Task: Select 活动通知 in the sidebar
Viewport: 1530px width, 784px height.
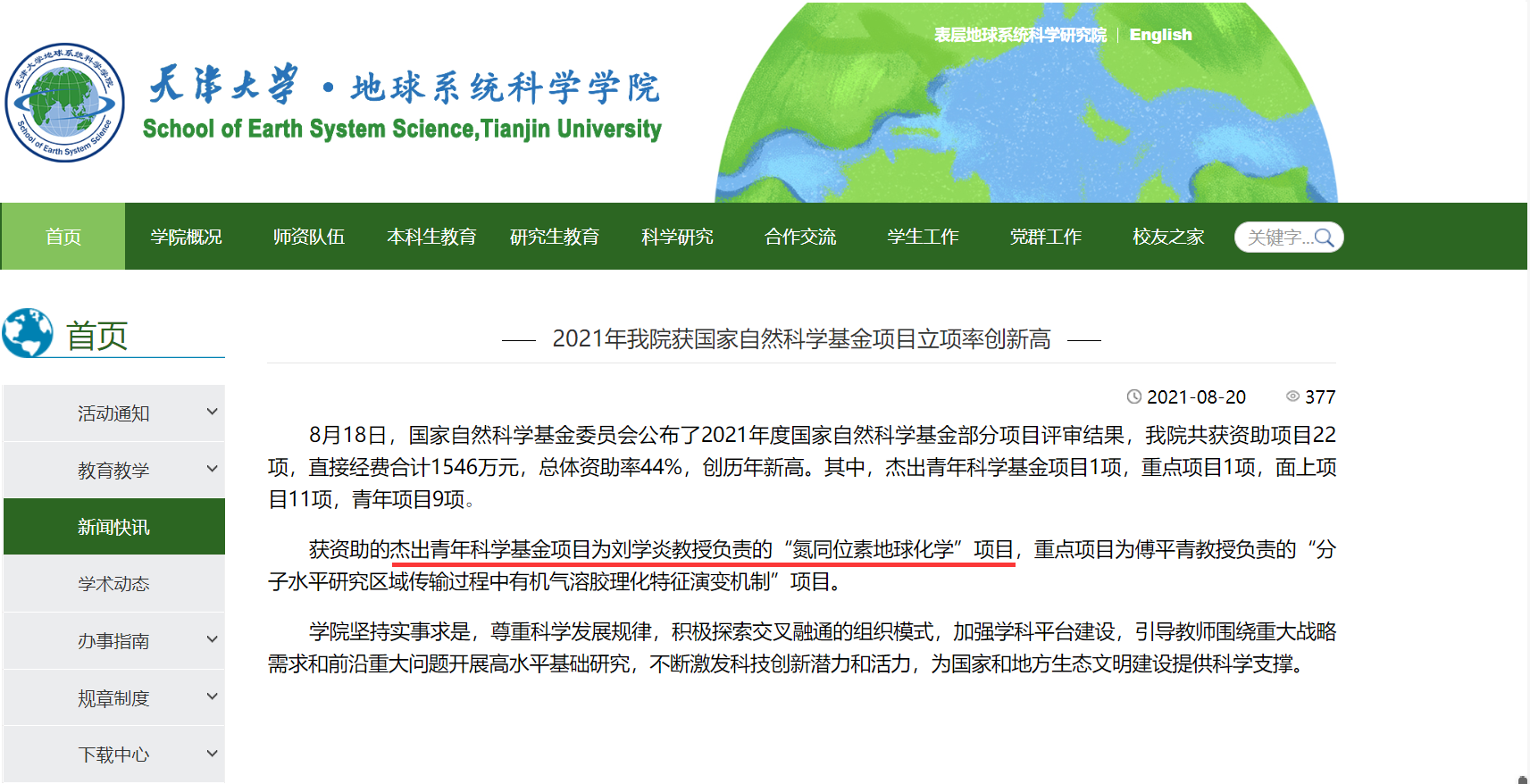Action: (x=113, y=413)
